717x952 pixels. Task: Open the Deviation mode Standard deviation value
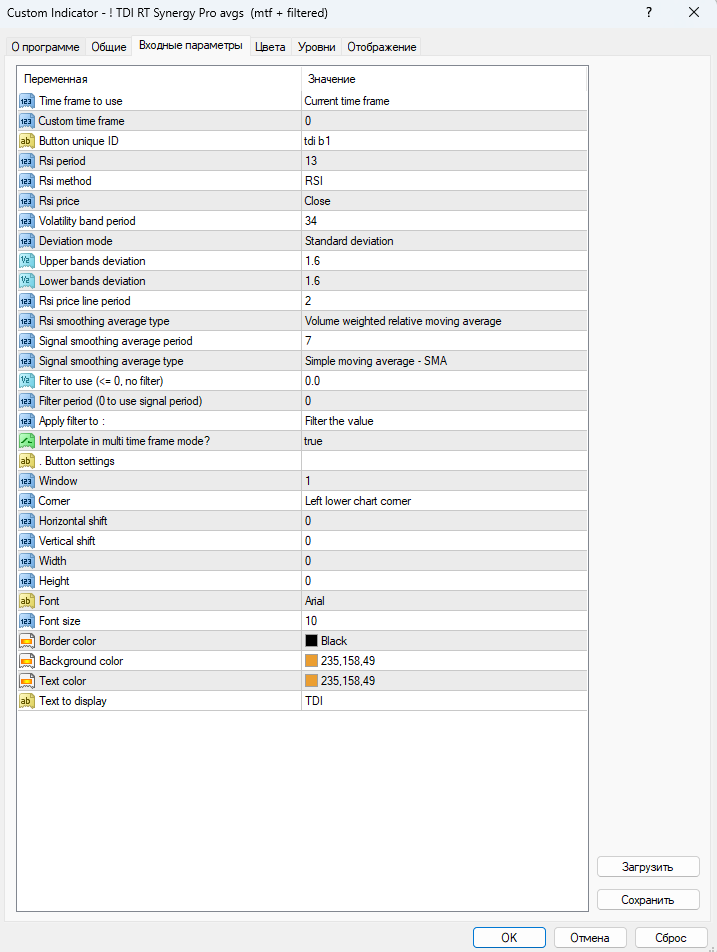click(444, 241)
